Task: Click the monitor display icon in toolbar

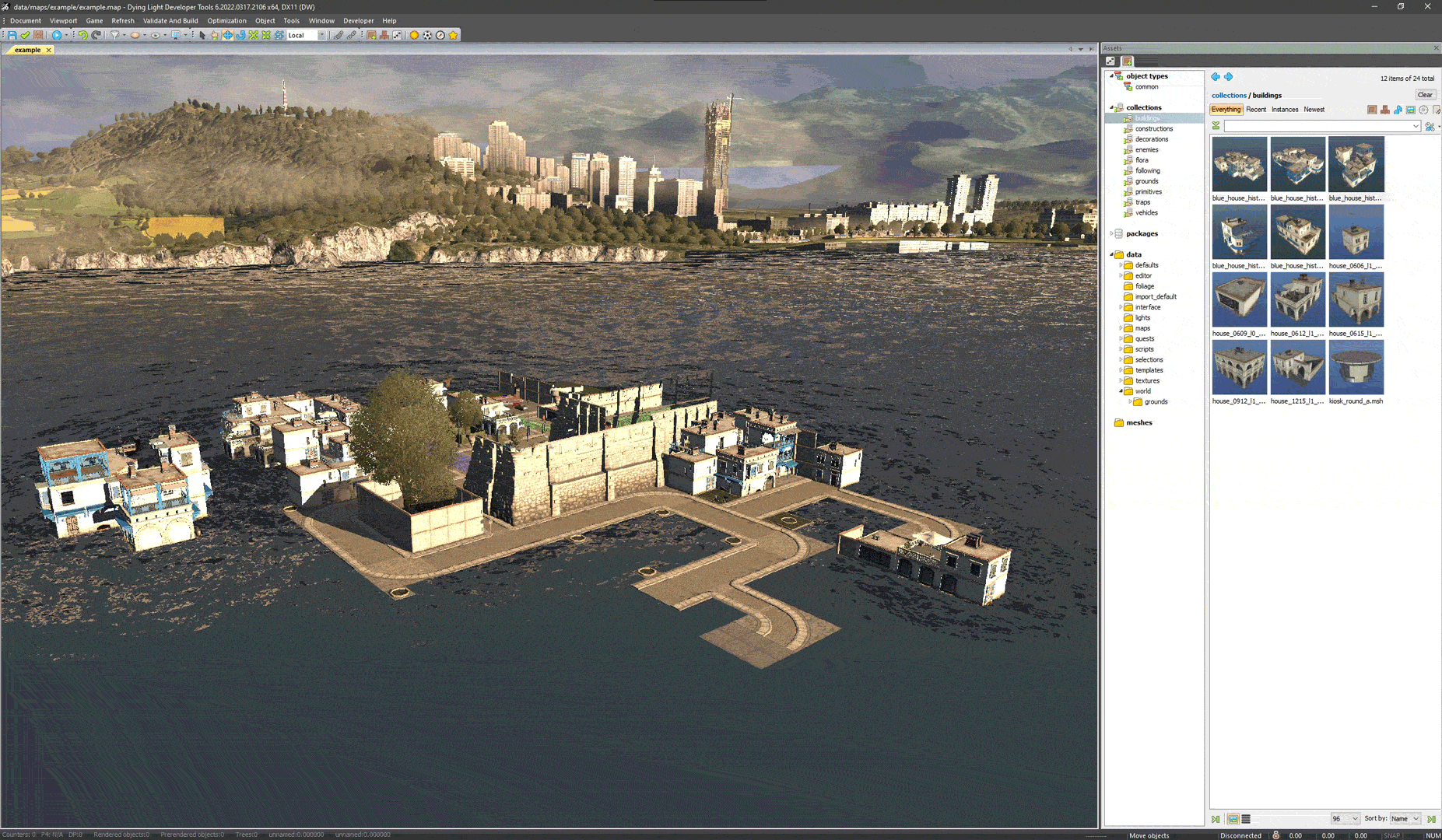Action: point(175,35)
